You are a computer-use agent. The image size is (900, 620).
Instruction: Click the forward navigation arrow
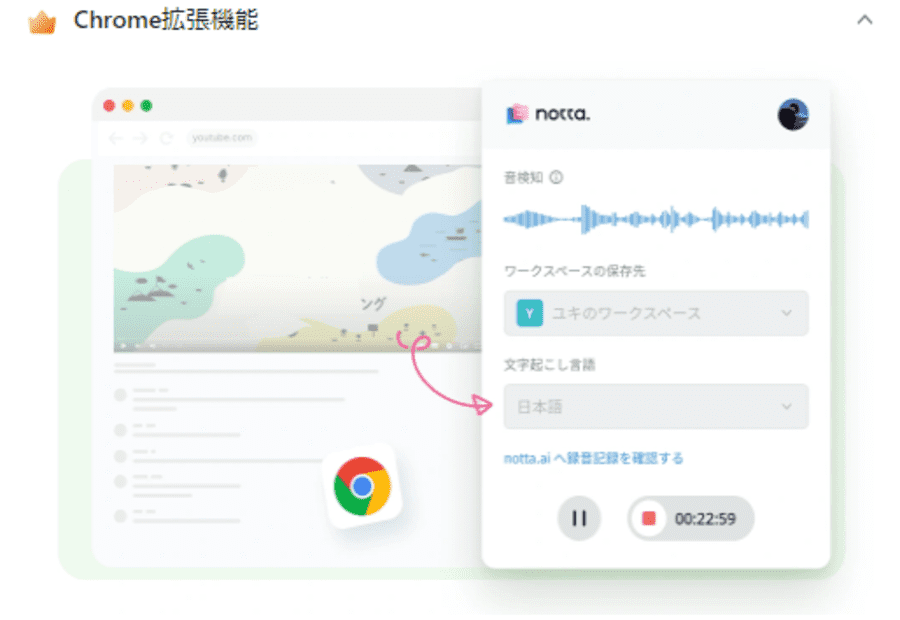(x=138, y=138)
